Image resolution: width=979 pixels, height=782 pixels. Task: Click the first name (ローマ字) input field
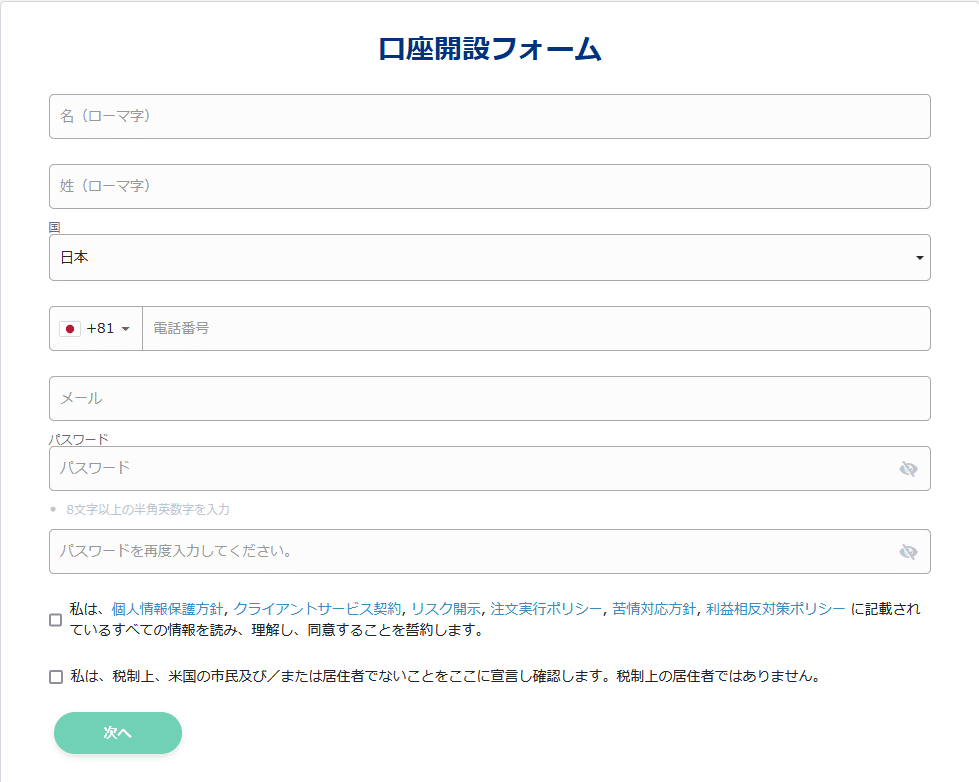pos(490,117)
